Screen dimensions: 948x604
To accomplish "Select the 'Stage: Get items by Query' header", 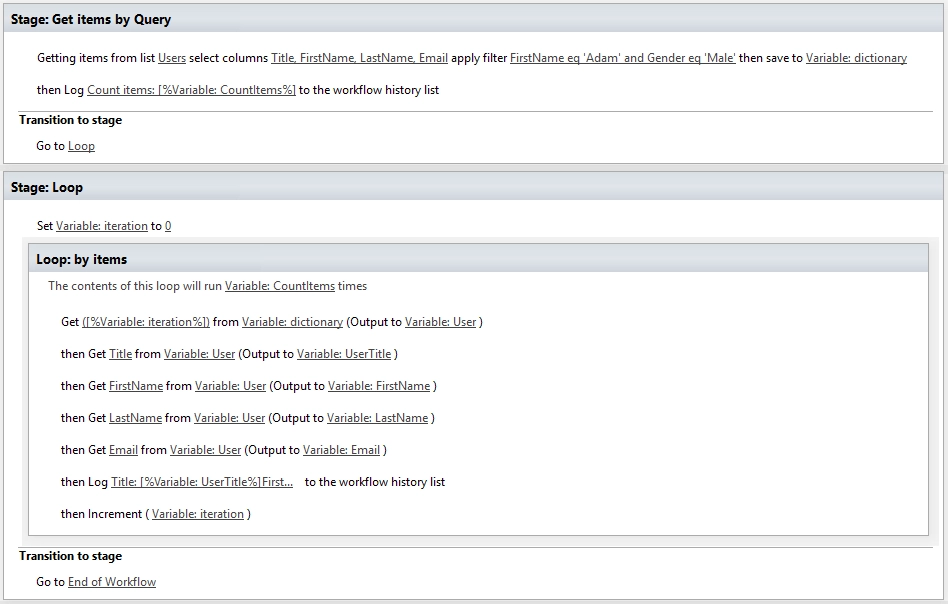I will pos(473,19).
